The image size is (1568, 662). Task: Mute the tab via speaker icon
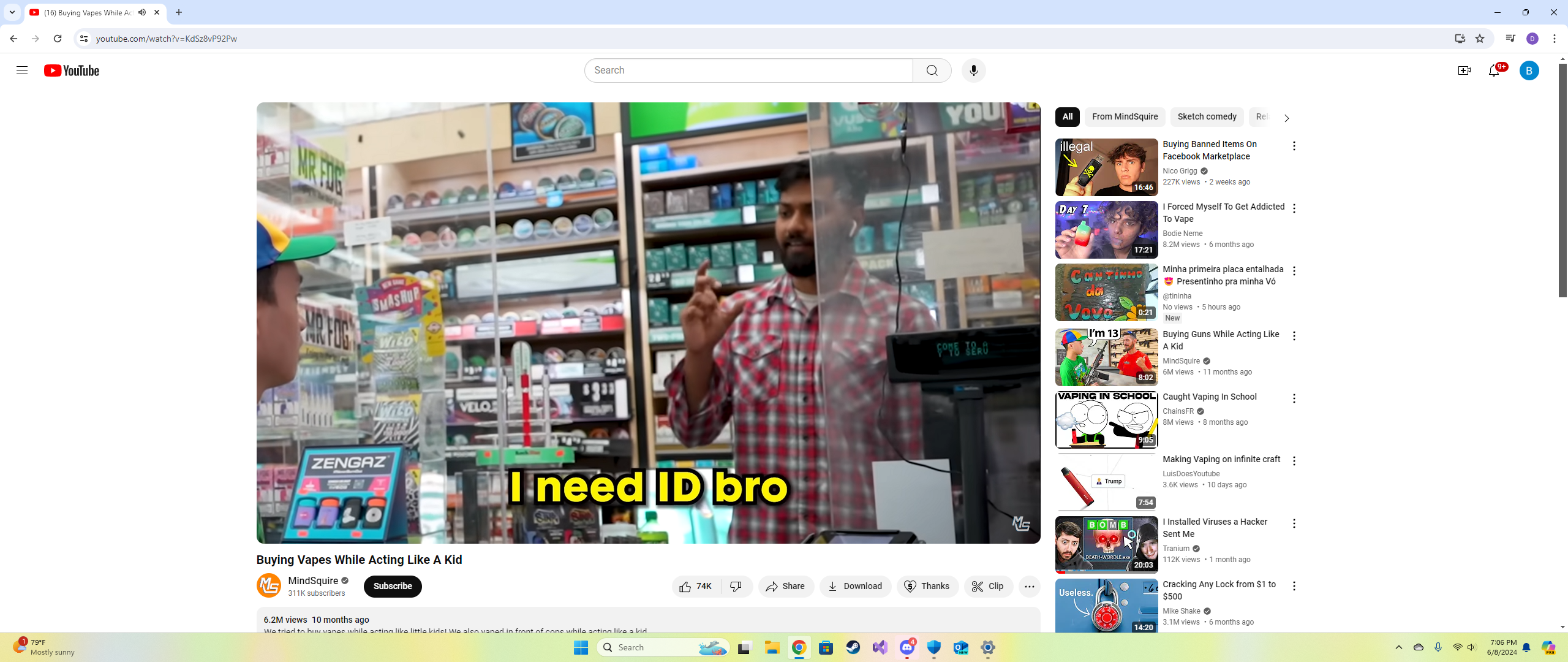tap(142, 12)
